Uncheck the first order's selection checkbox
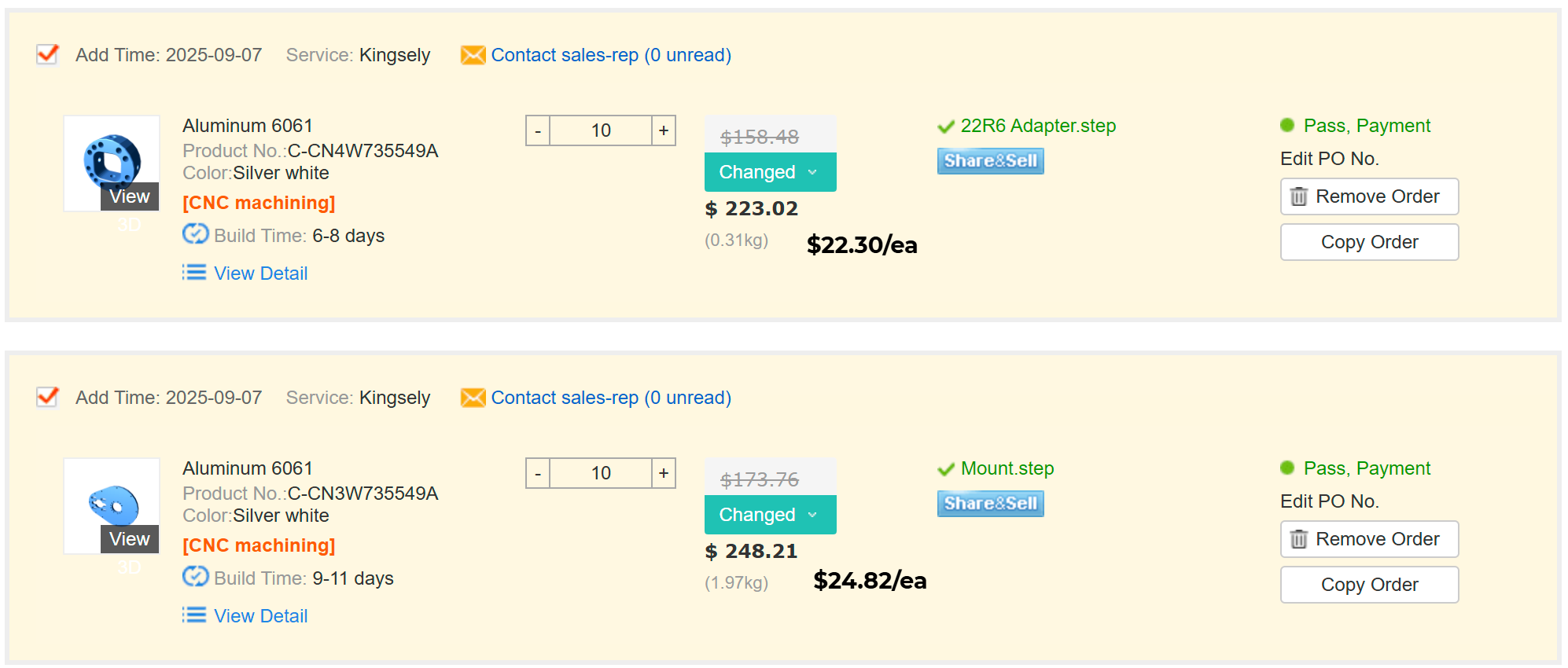 [48, 54]
